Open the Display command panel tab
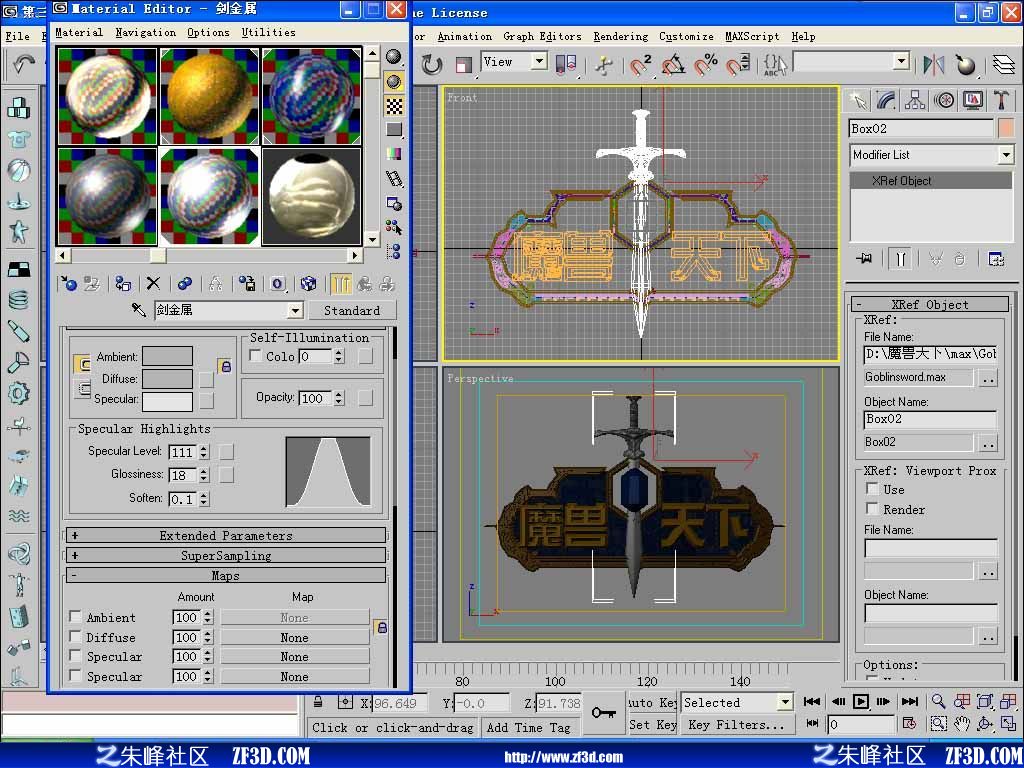 (x=973, y=100)
